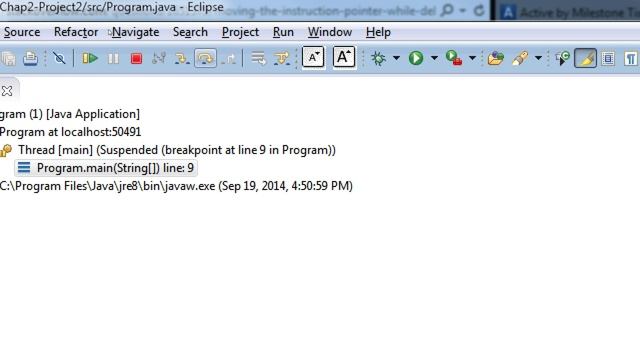The height and width of the screenshot is (360, 640).
Task: Select 'Thread [main]' suspended entry
Action: click(177, 150)
